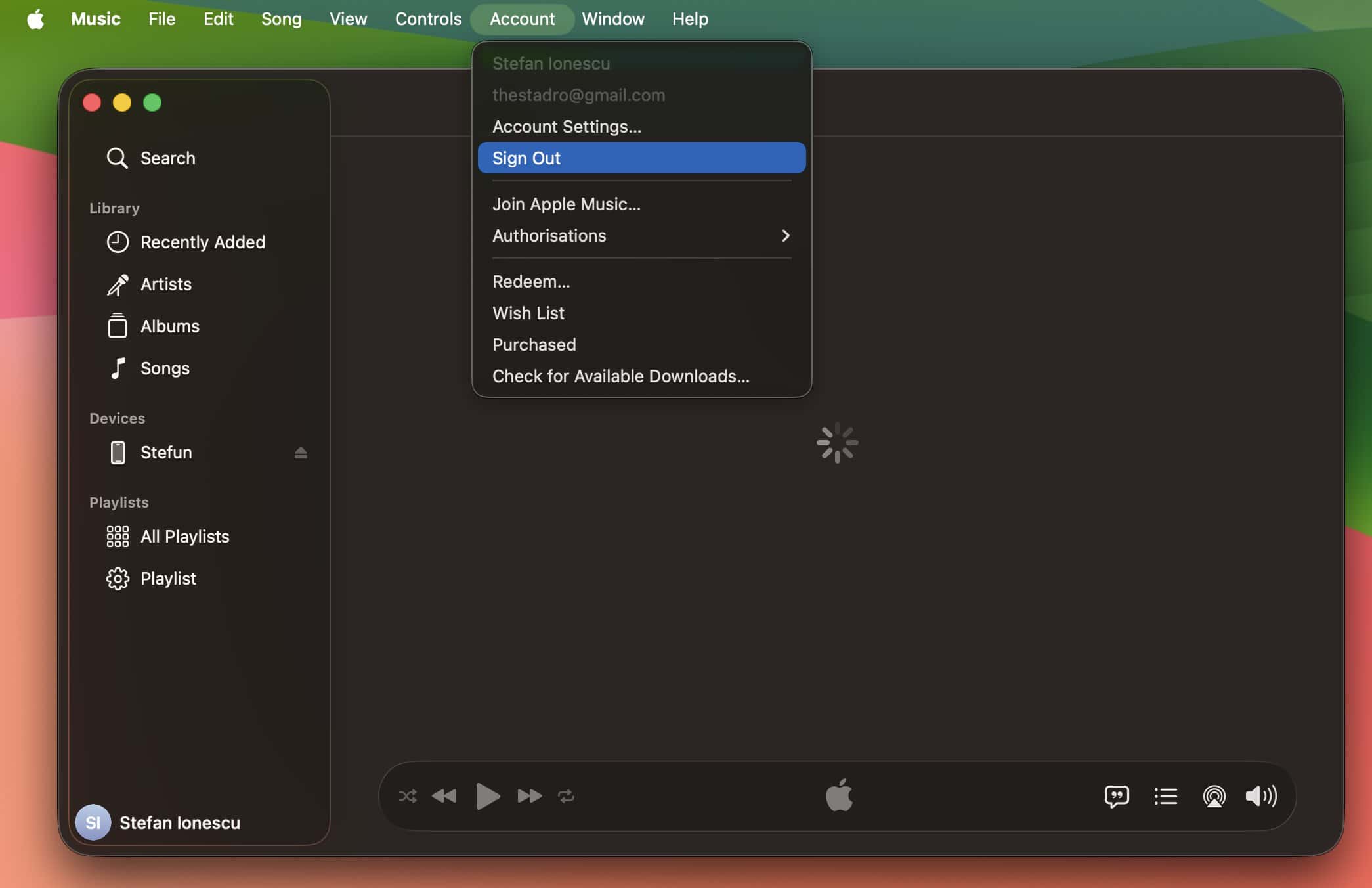
Task: Open the Albums library section
Action: (169, 326)
